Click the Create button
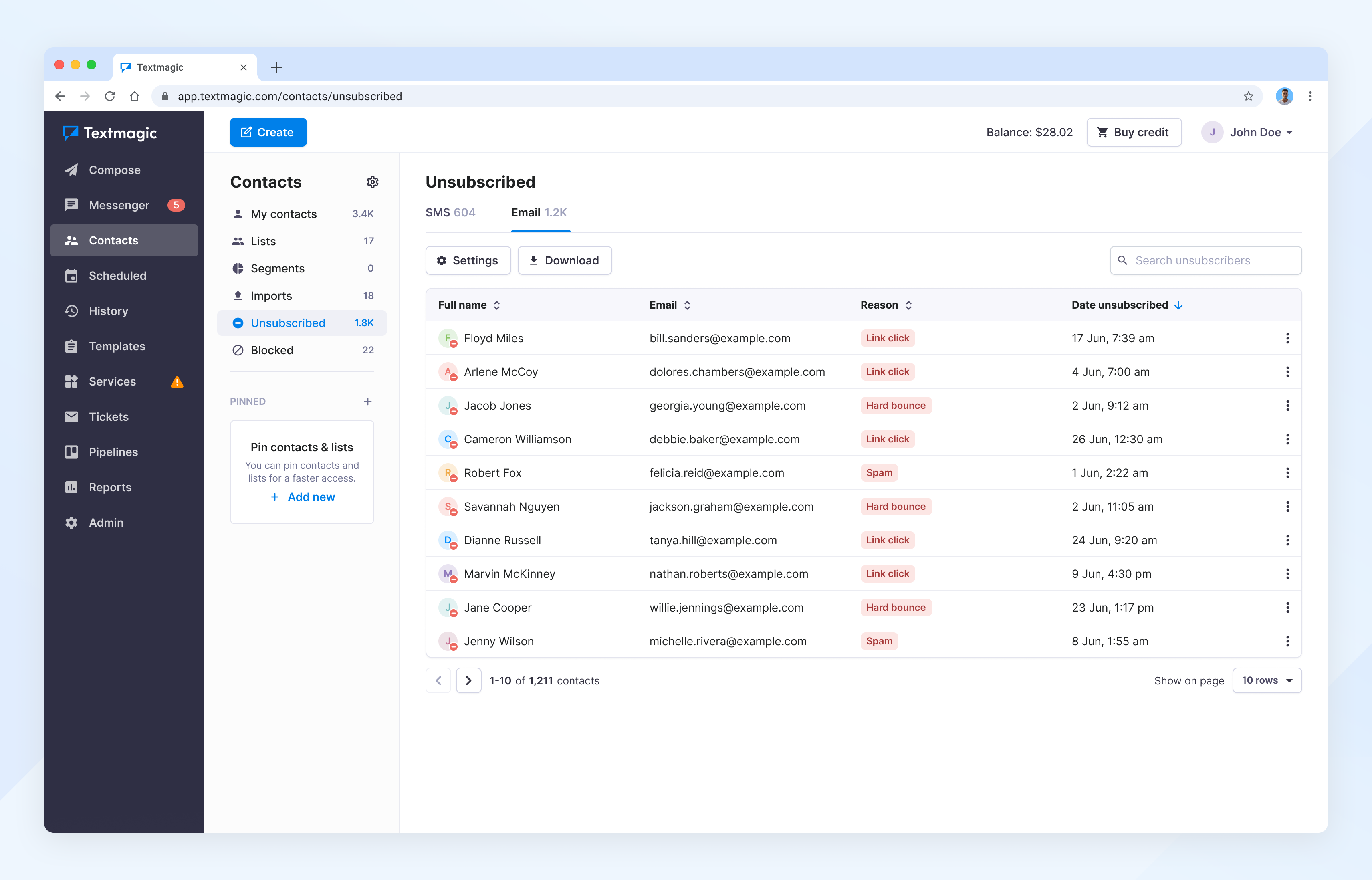 click(268, 132)
